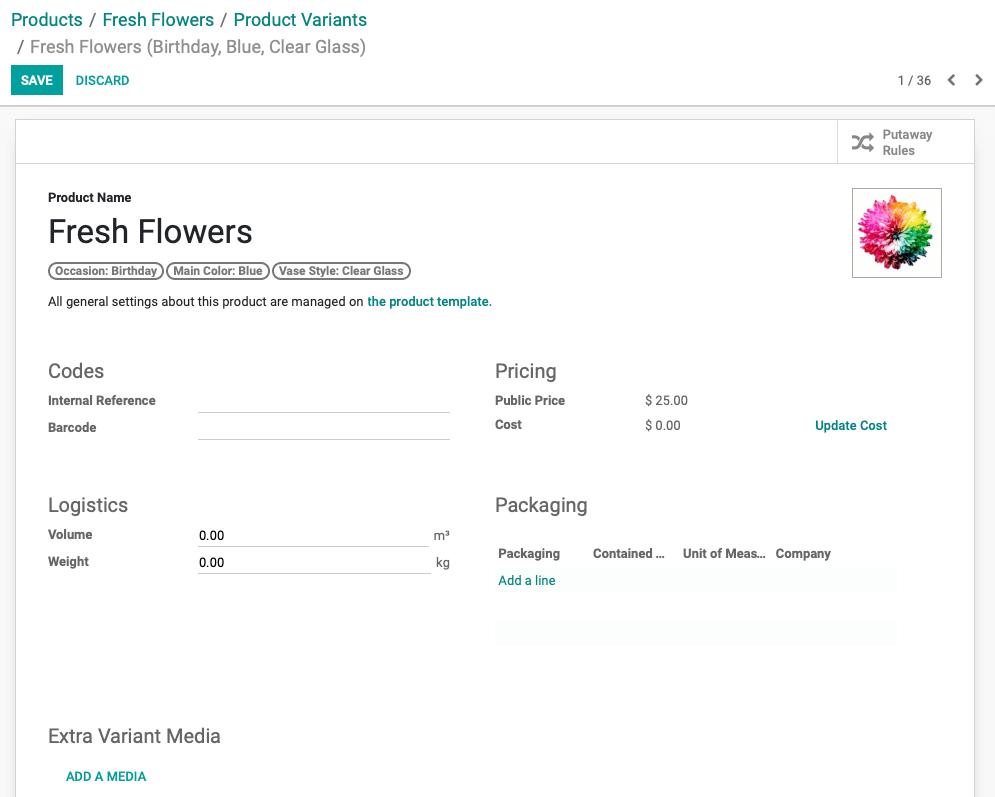Open the Fresh Flowers breadcrumb link
The height and width of the screenshot is (797, 995).
tap(158, 20)
